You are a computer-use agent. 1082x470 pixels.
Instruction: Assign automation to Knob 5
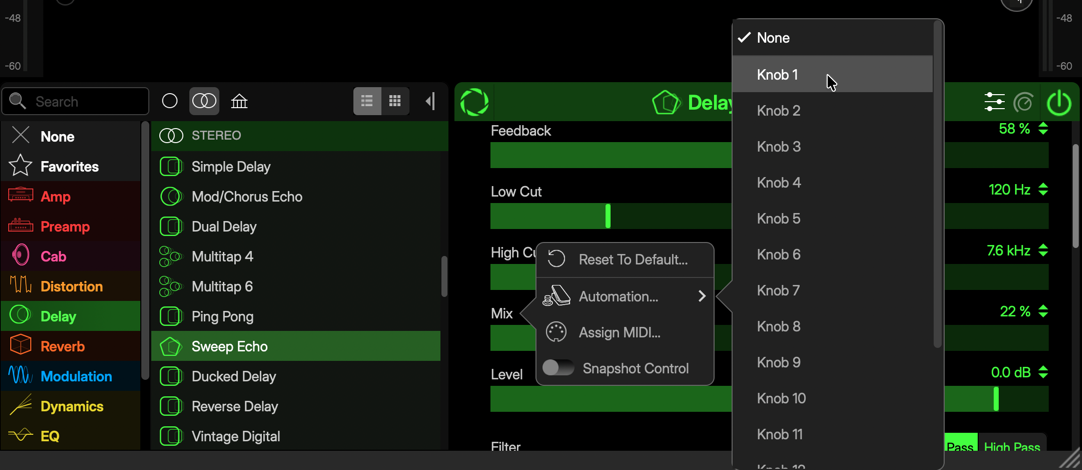[x=833, y=219]
